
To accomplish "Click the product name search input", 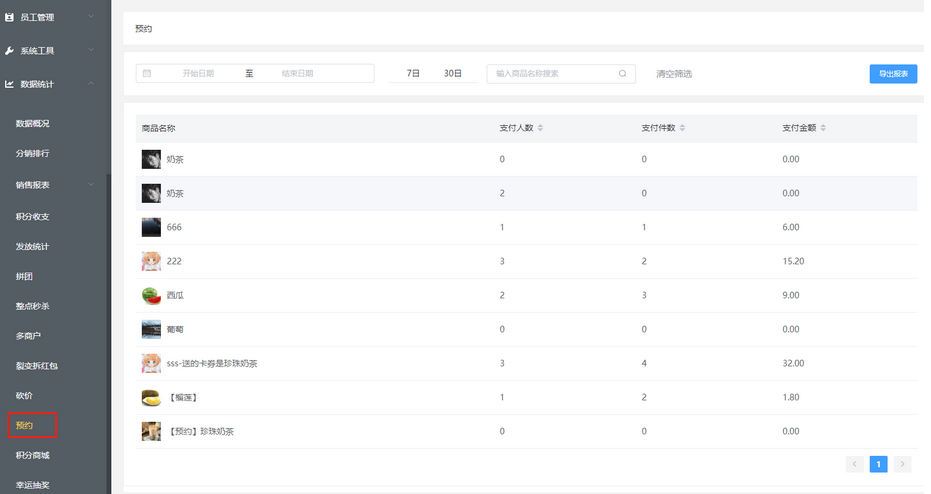I will pos(553,74).
